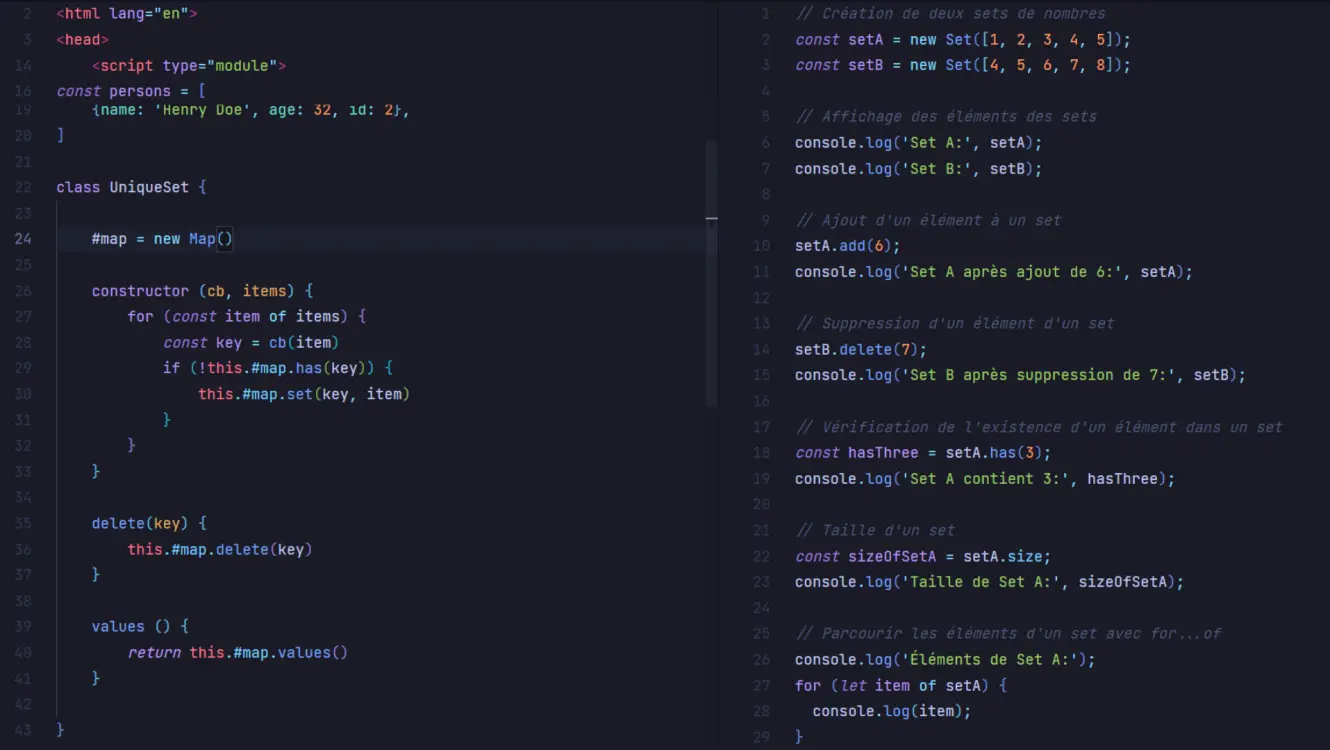1330x750 pixels.
Task: Click 'for (let item of setA) {' line
Action: click(x=901, y=685)
